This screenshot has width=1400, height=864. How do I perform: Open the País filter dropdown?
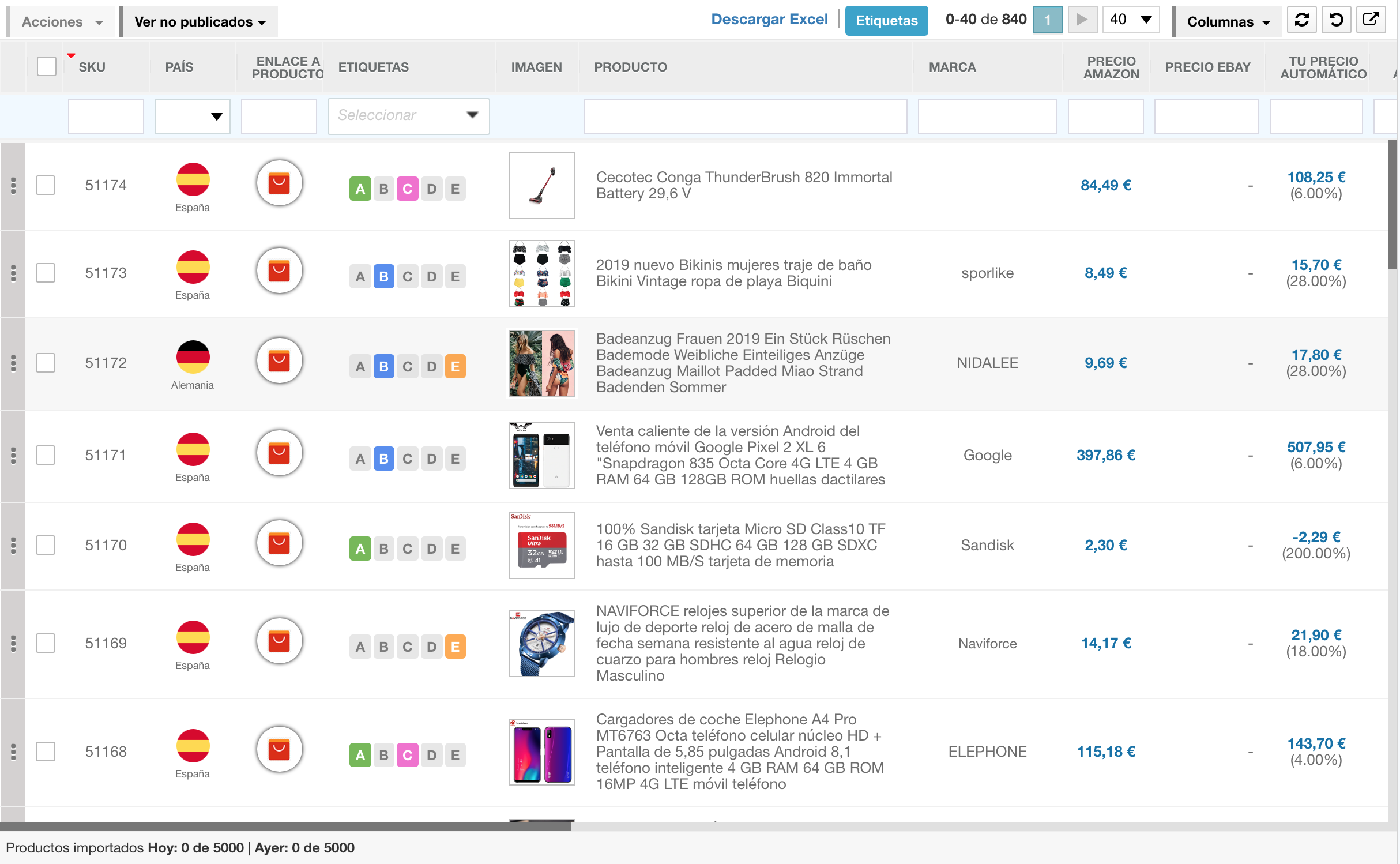[x=193, y=117]
